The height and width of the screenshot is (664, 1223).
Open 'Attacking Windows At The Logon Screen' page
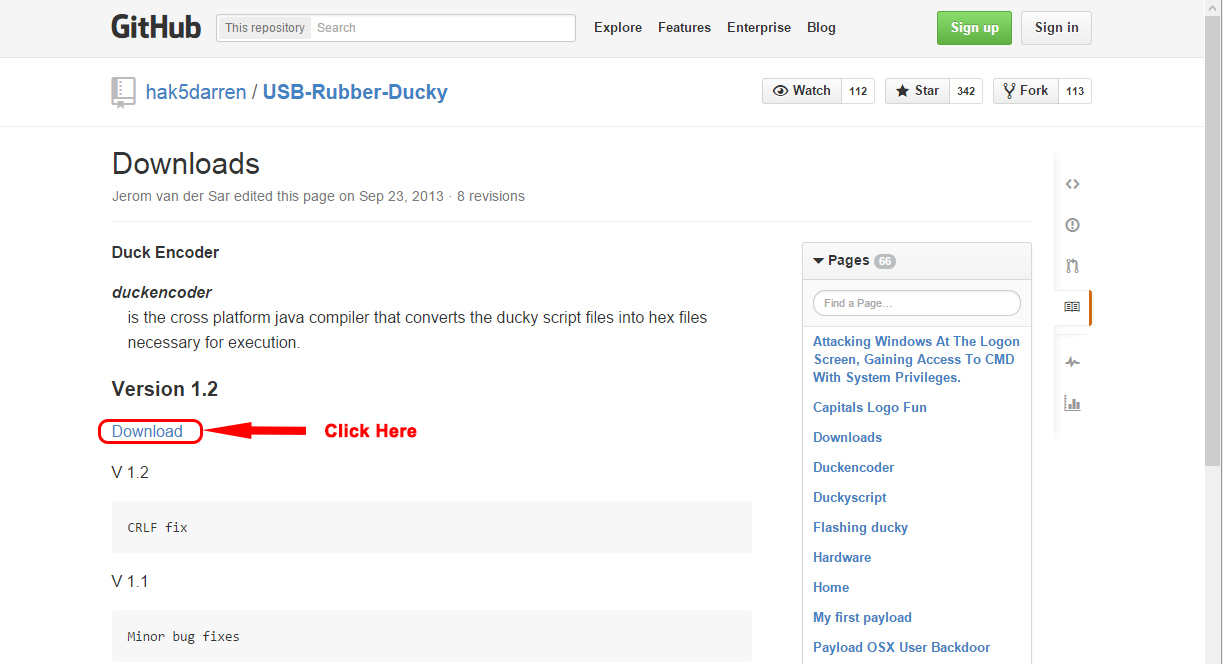(916, 360)
